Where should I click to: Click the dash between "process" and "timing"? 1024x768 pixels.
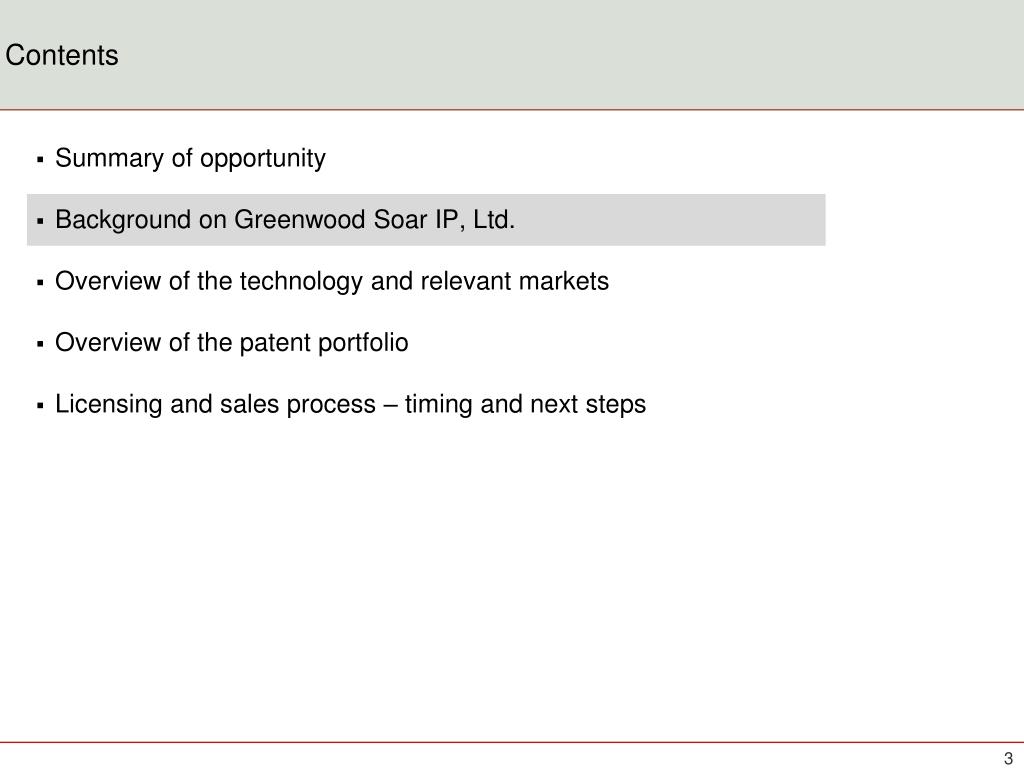pyautogui.click(x=391, y=406)
